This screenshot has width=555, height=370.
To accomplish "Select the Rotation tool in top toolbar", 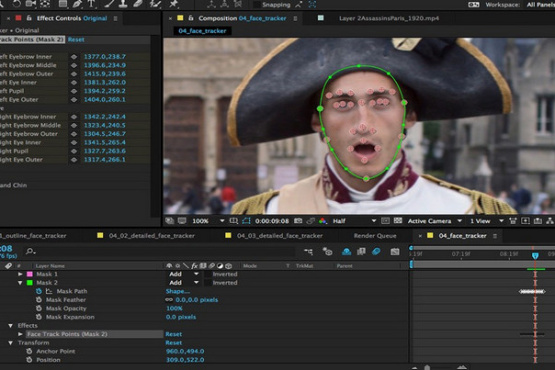I will (17, 4).
